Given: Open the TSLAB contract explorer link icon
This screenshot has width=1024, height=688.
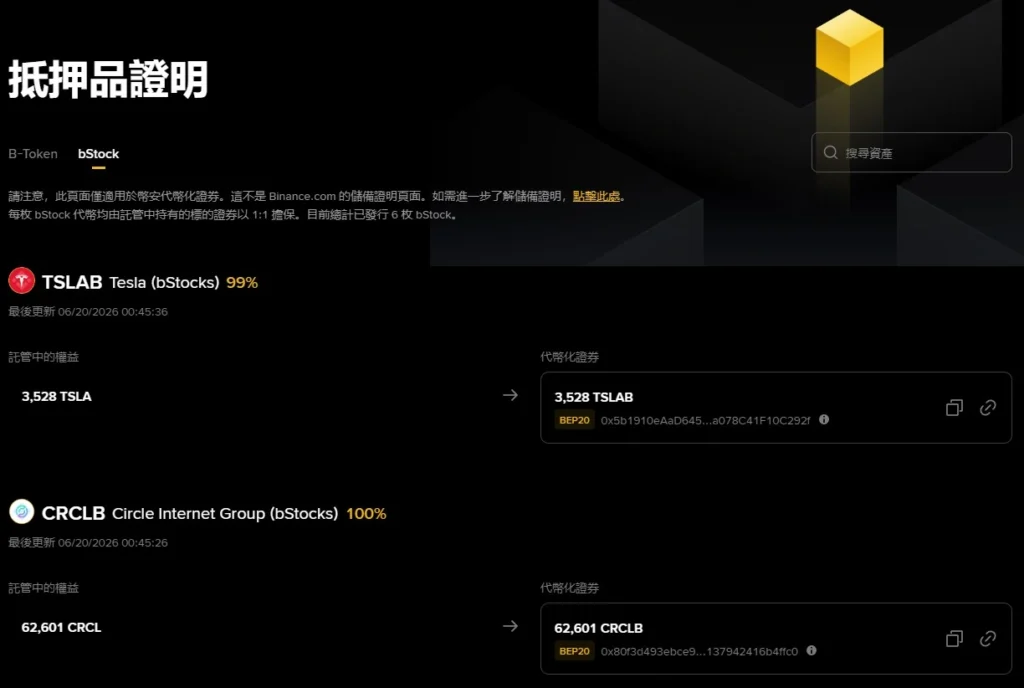Looking at the screenshot, I should (x=988, y=408).
